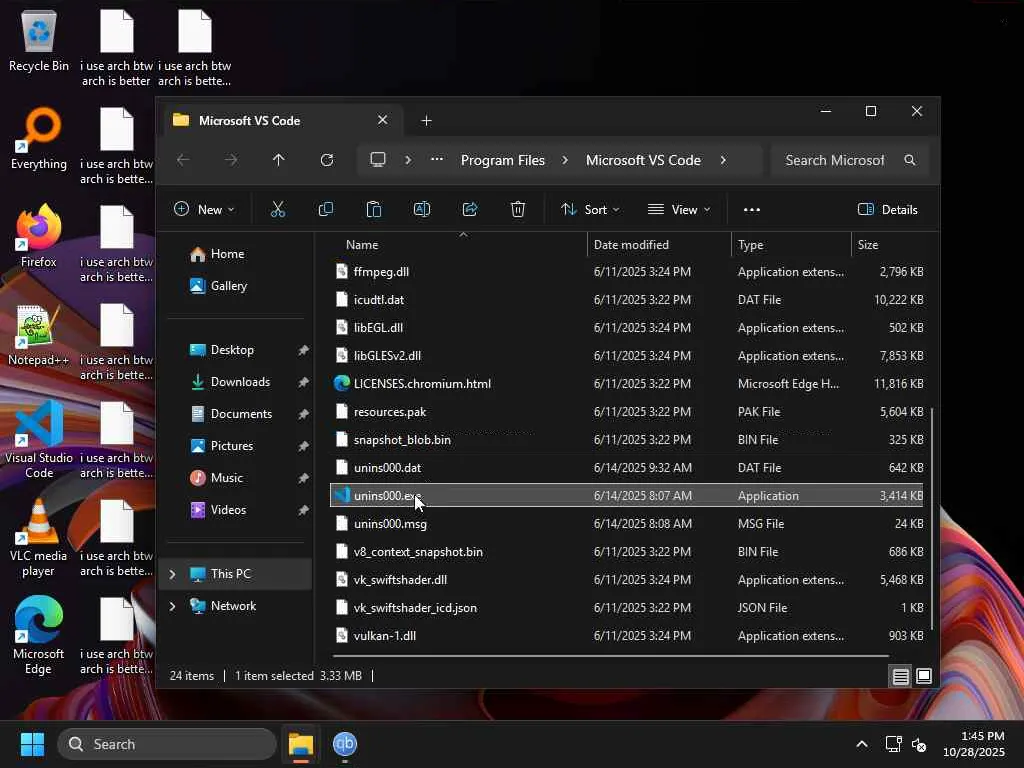Click the Rename icon in toolbar

coord(422,210)
